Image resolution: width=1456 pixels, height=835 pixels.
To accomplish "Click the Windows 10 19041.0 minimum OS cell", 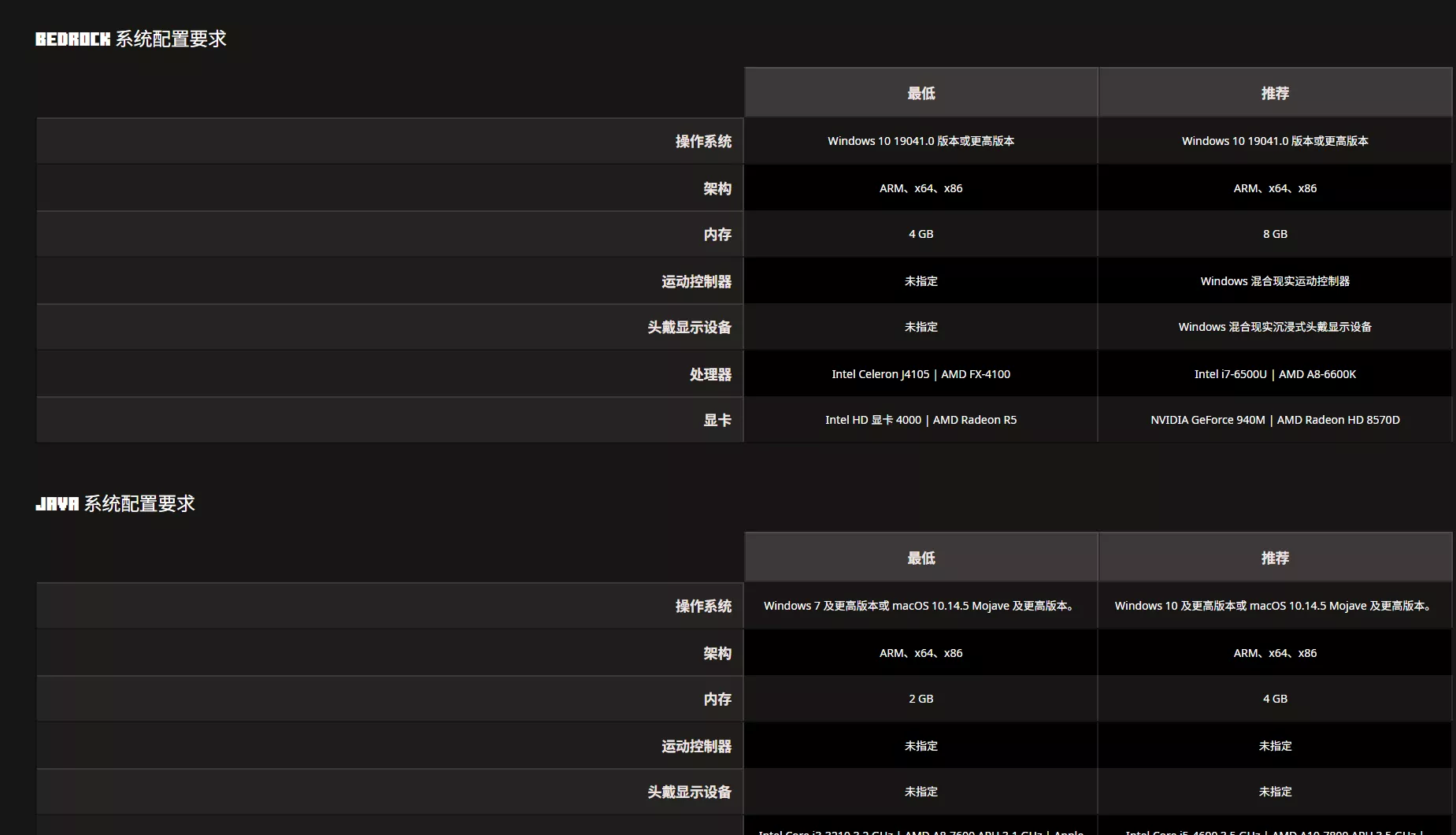I will pos(921,142).
